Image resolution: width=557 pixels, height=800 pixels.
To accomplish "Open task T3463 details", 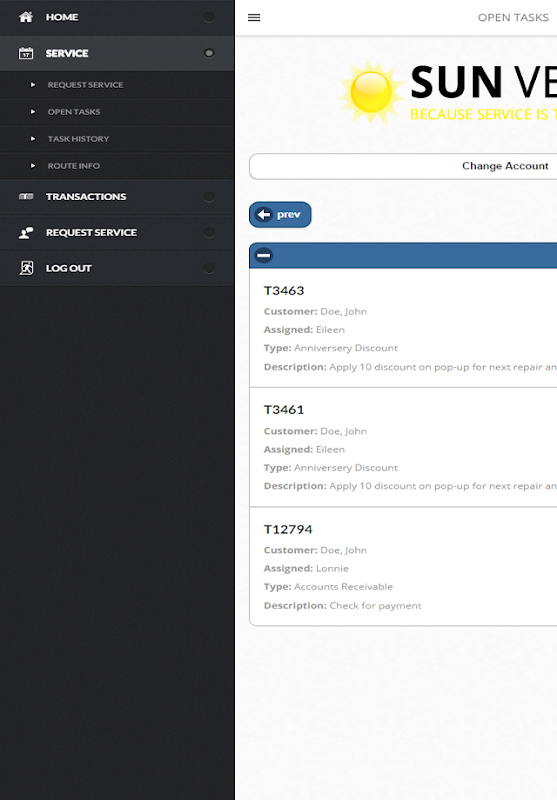I will coord(403,328).
